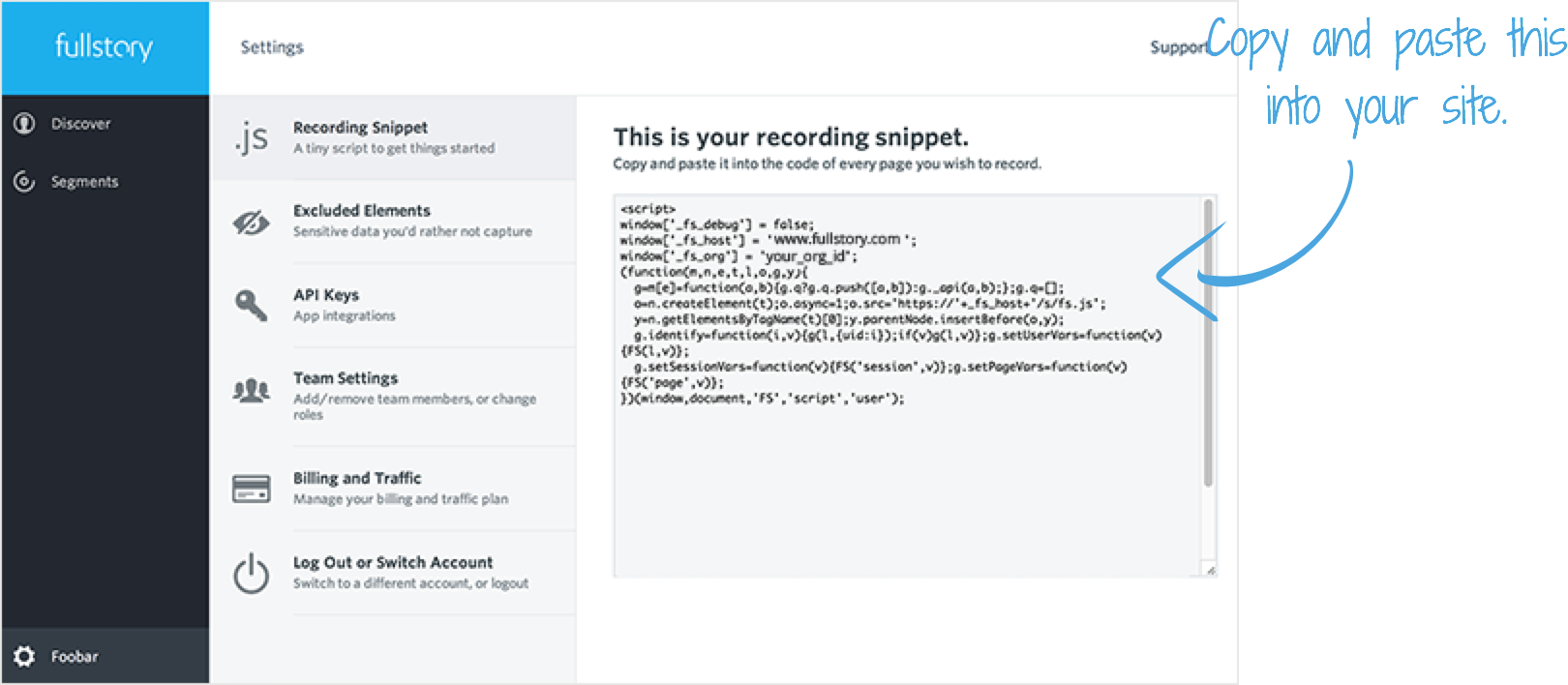Open Billing and Traffic settings
Viewport: 1568px width, 685px height.
357,478
